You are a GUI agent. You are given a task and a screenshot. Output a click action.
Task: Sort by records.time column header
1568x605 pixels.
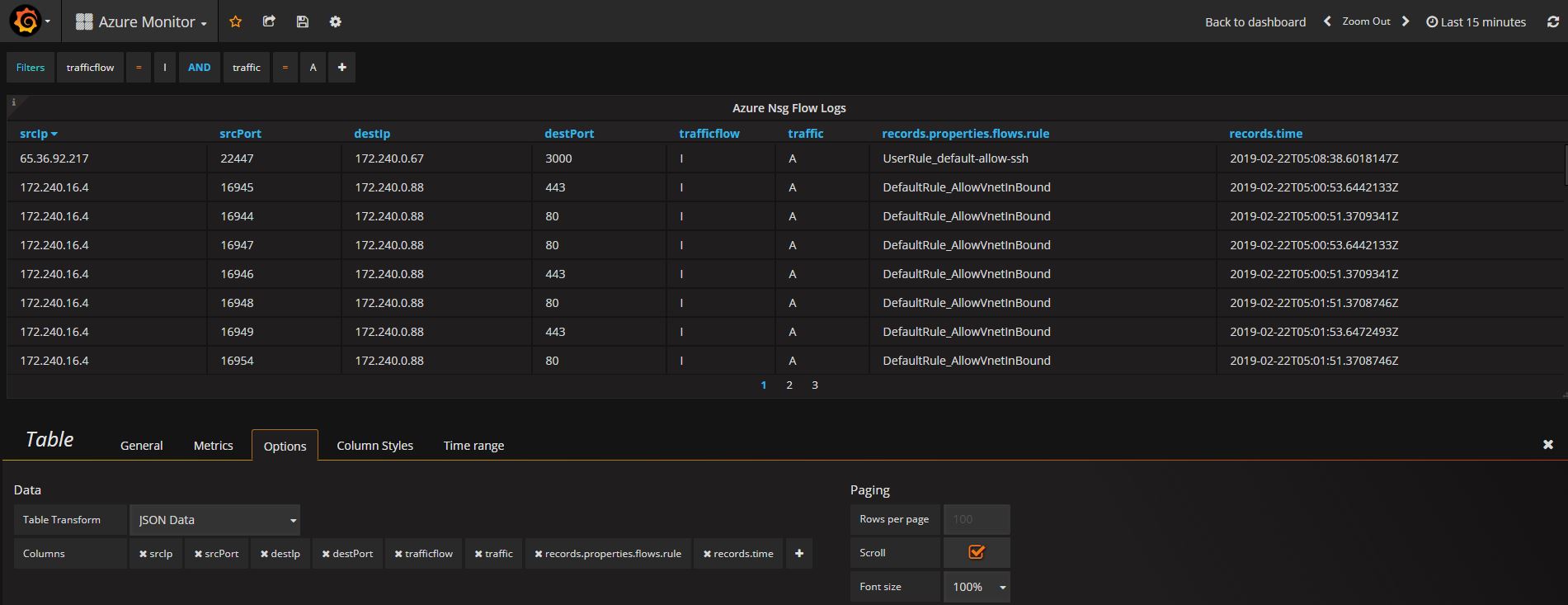(1265, 134)
